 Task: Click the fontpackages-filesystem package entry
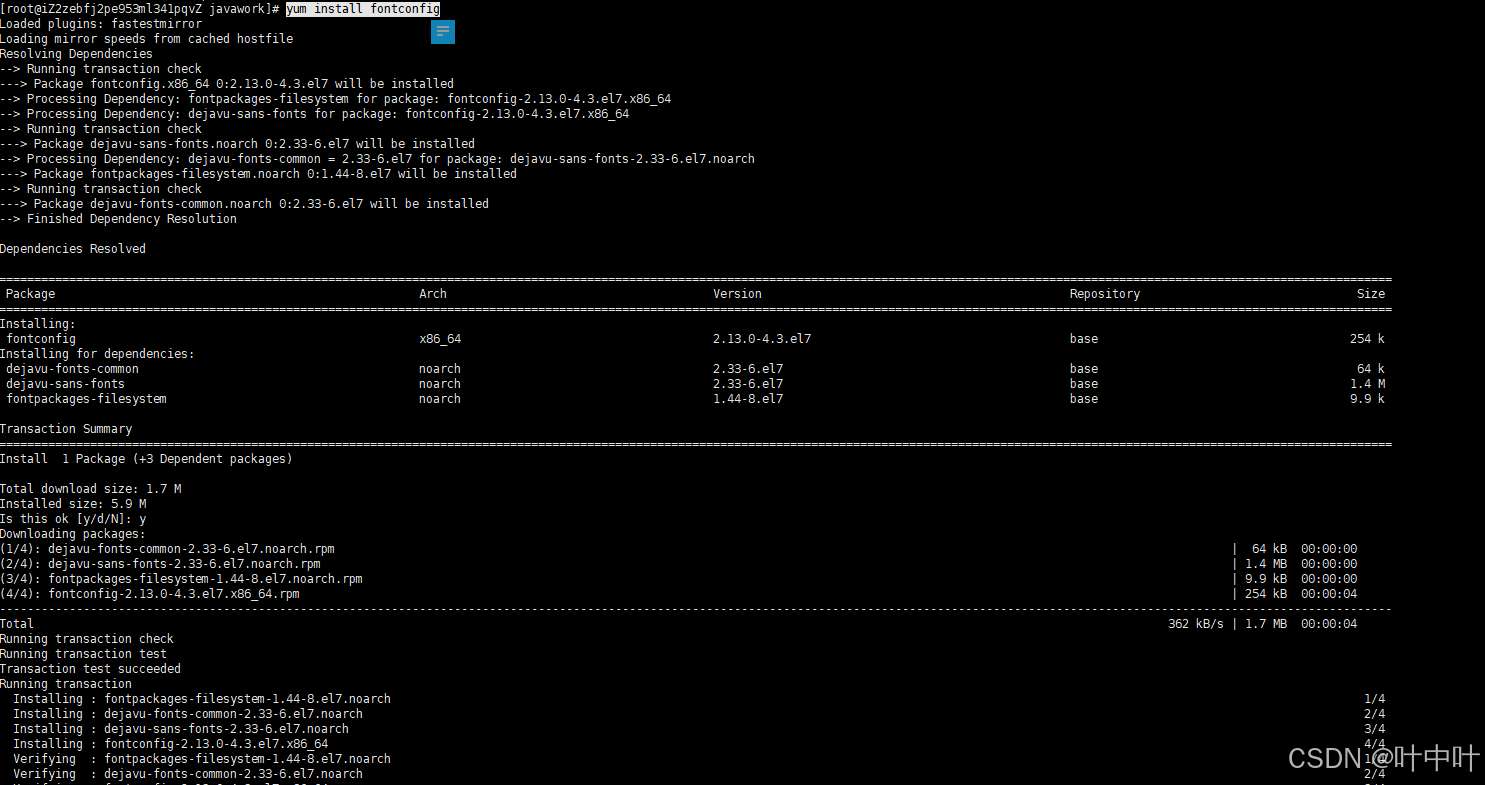(86, 398)
